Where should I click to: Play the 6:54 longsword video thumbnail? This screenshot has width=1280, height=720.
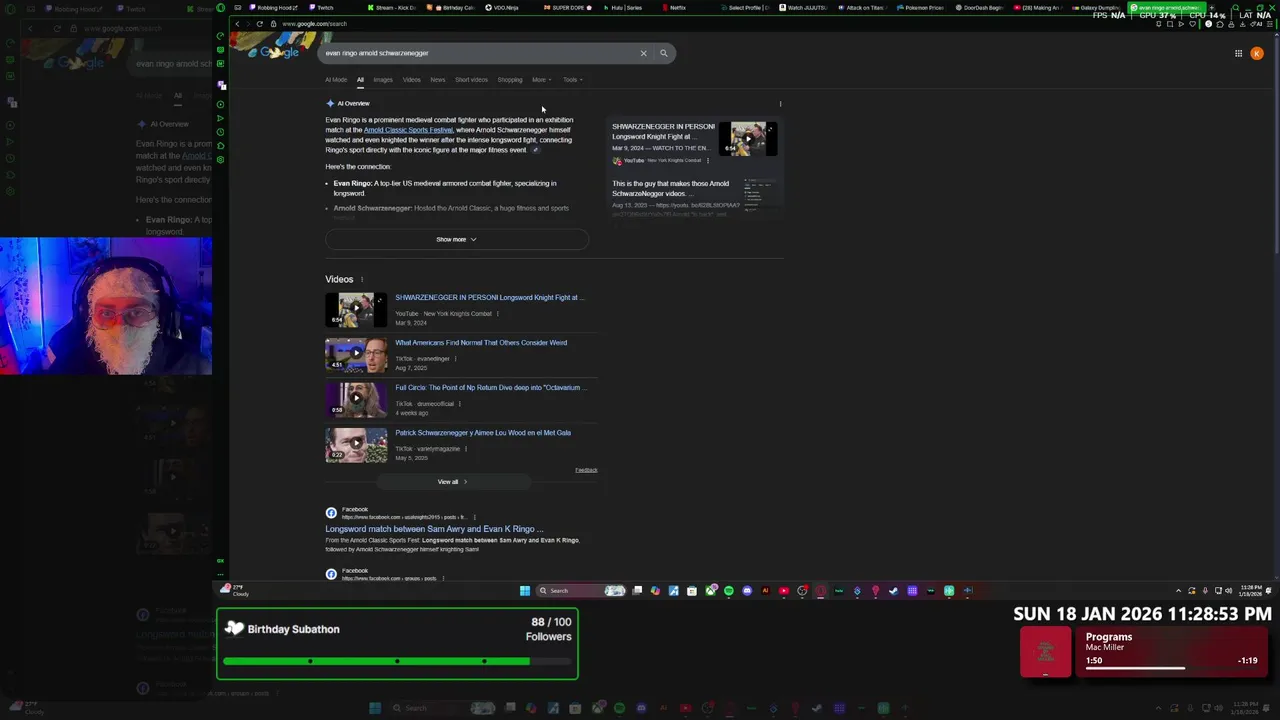click(356, 309)
